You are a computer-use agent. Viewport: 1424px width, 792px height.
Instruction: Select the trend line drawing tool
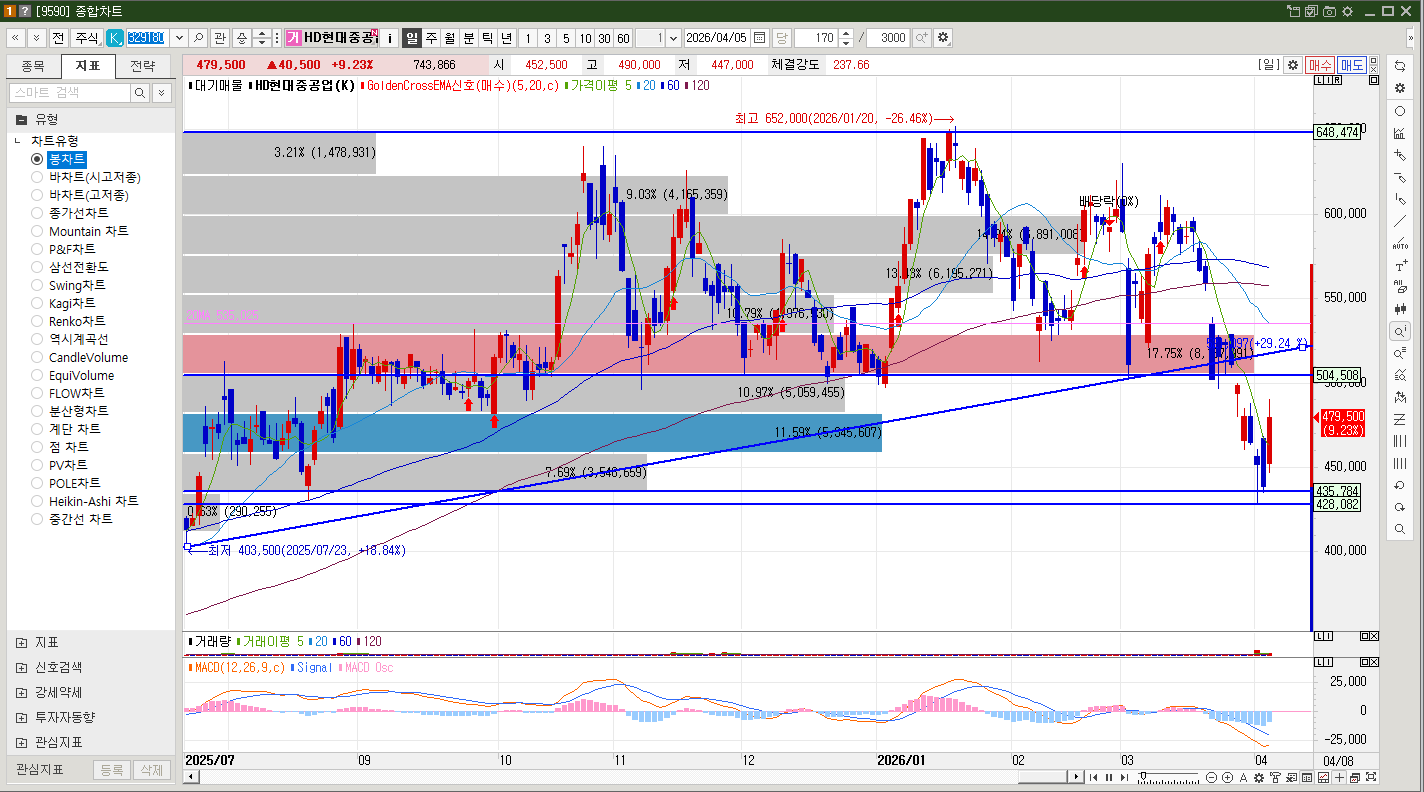[1400, 221]
